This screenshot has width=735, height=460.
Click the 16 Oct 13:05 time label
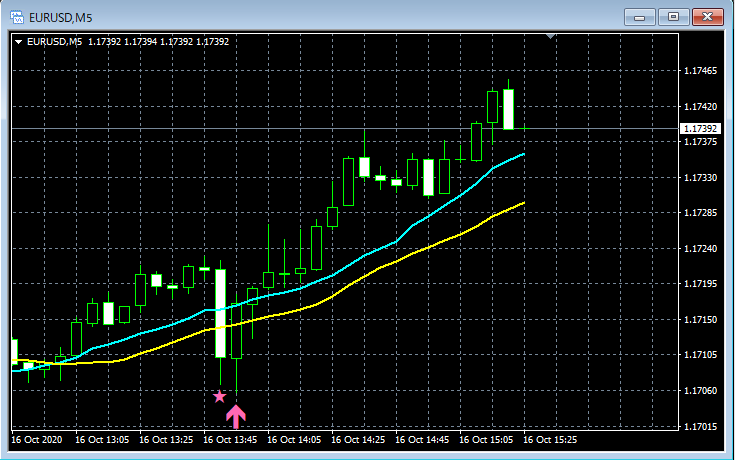(x=102, y=440)
